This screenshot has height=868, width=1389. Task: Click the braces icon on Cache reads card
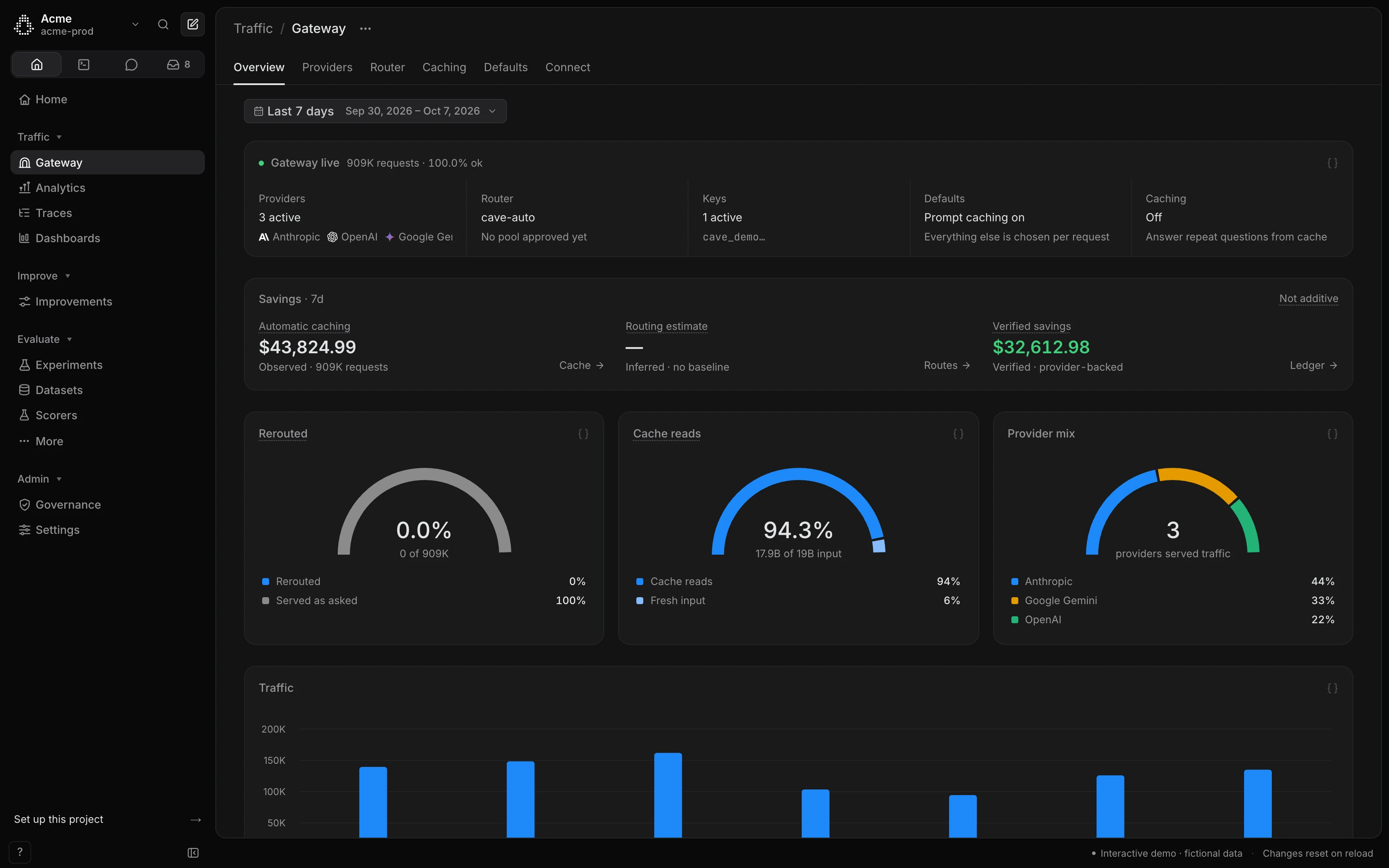point(958,434)
